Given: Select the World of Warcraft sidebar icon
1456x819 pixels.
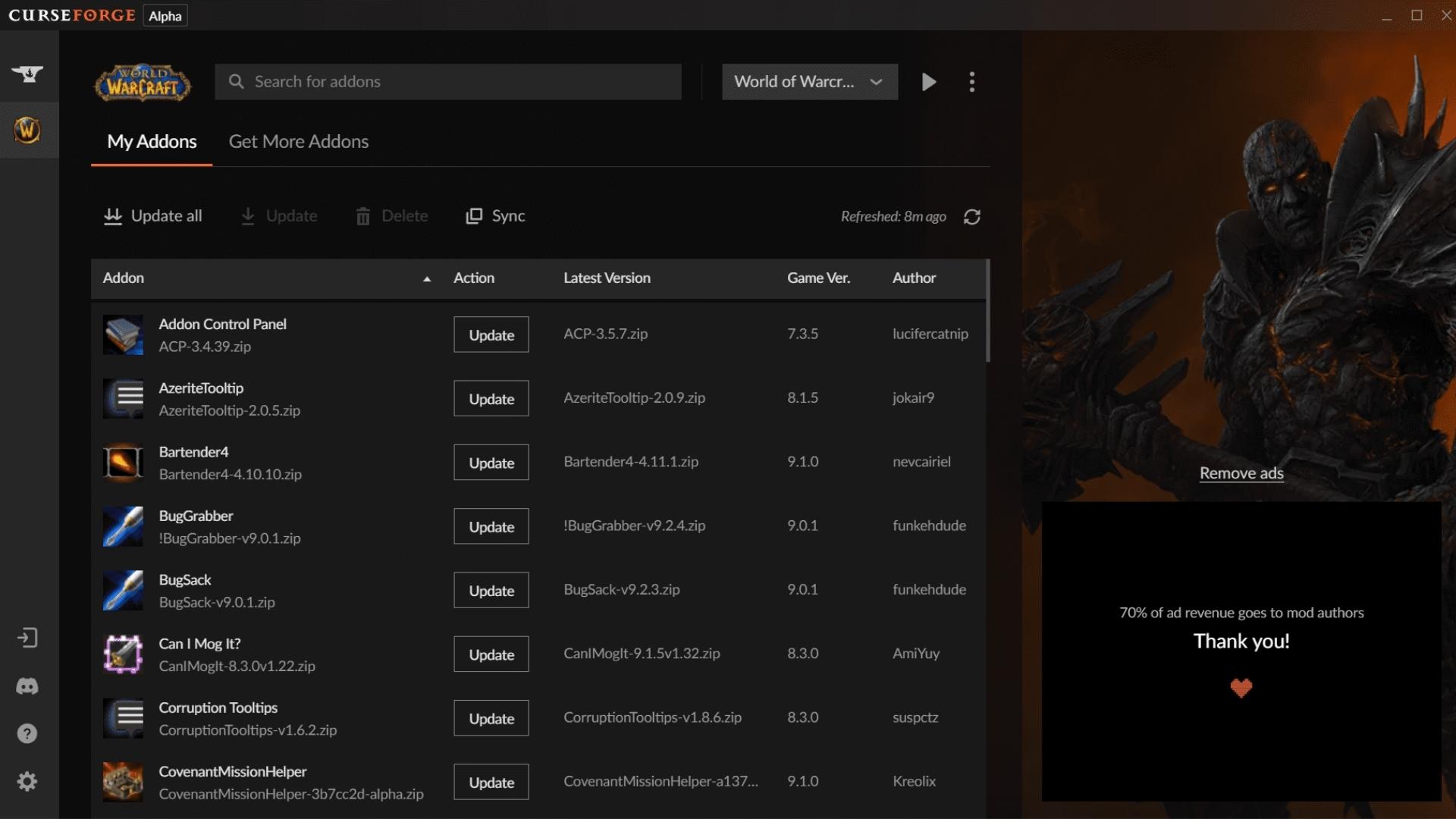Looking at the screenshot, I should (x=28, y=130).
